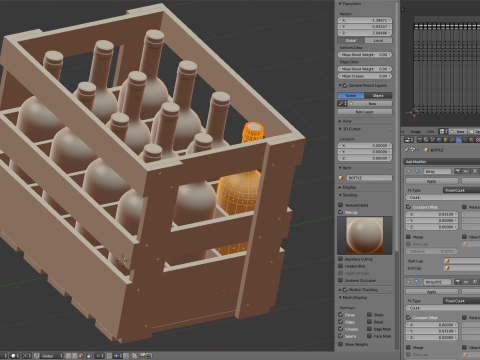Open the Object properties tab (orange cube)

pos(446,140)
